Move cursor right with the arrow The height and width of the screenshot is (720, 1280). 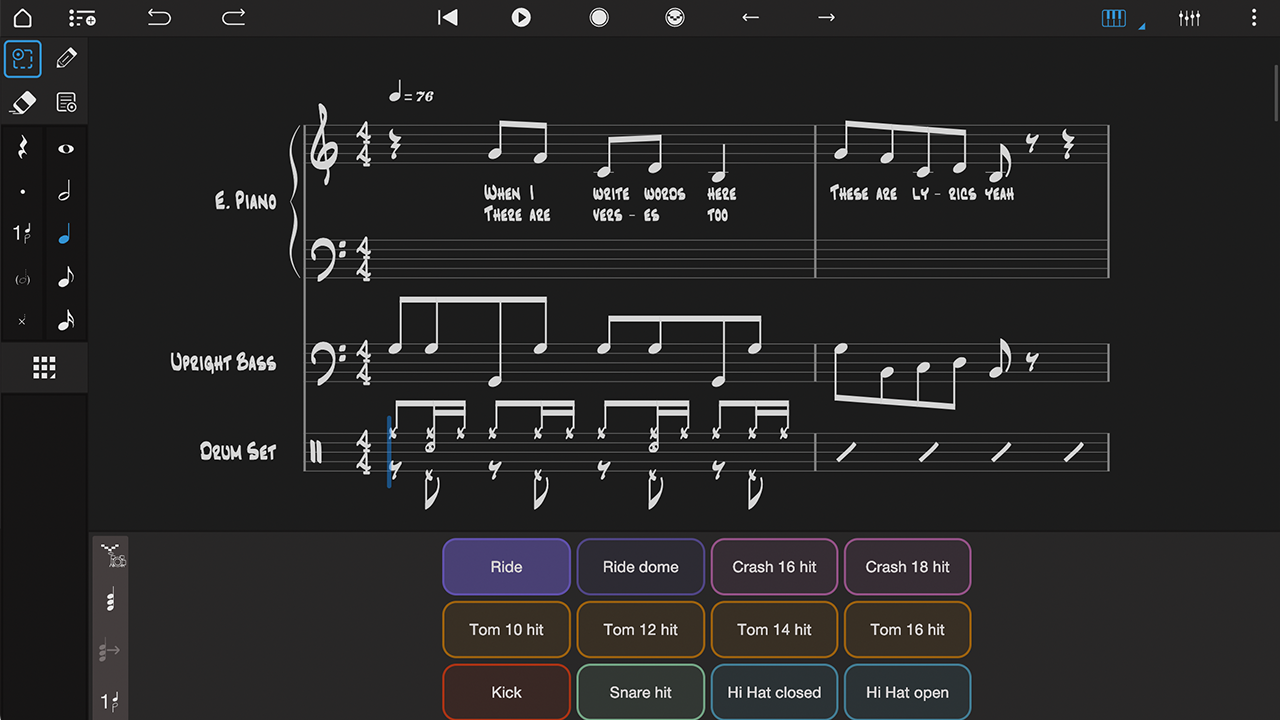[826, 17]
